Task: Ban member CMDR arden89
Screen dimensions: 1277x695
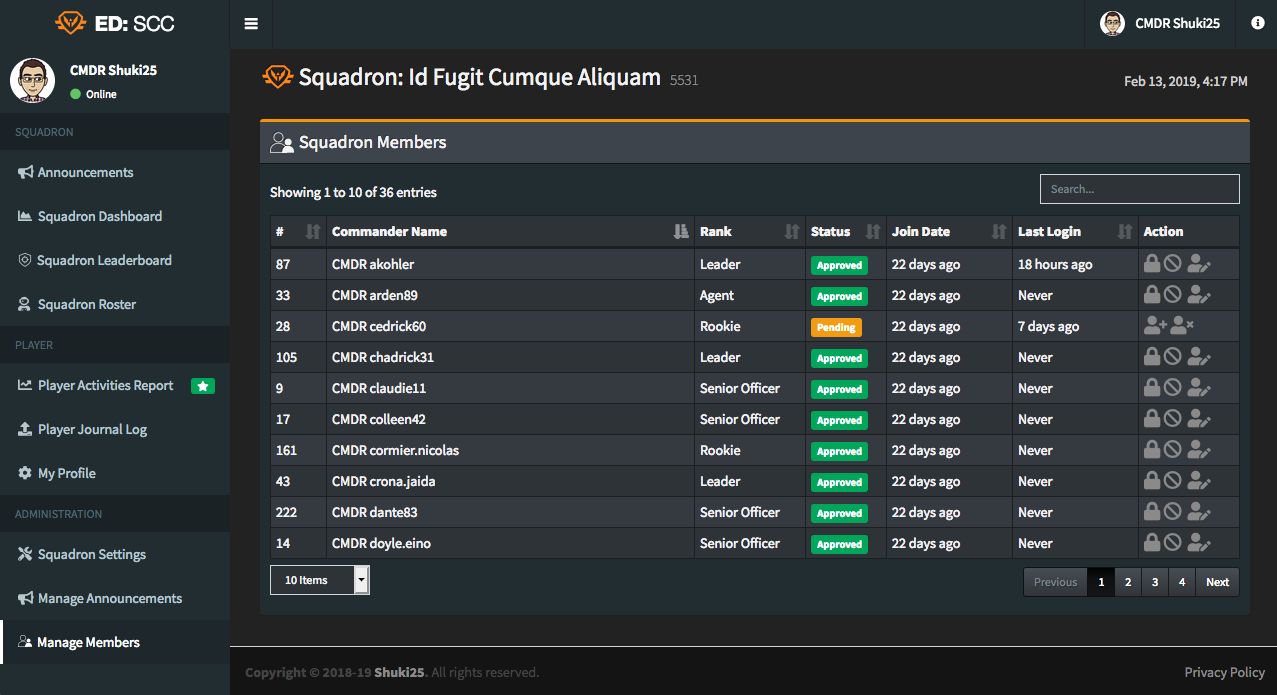Action: (x=1172, y=295)
